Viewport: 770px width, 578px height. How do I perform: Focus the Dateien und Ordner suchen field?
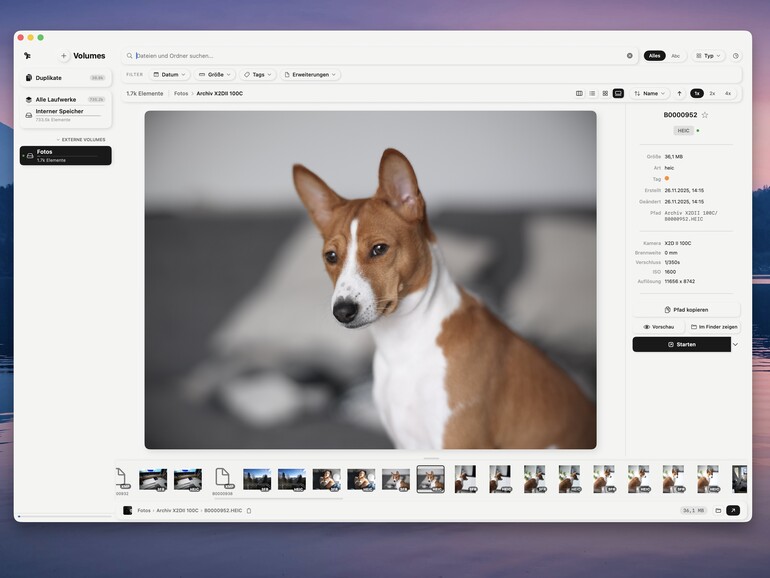(x=378, y=55)
